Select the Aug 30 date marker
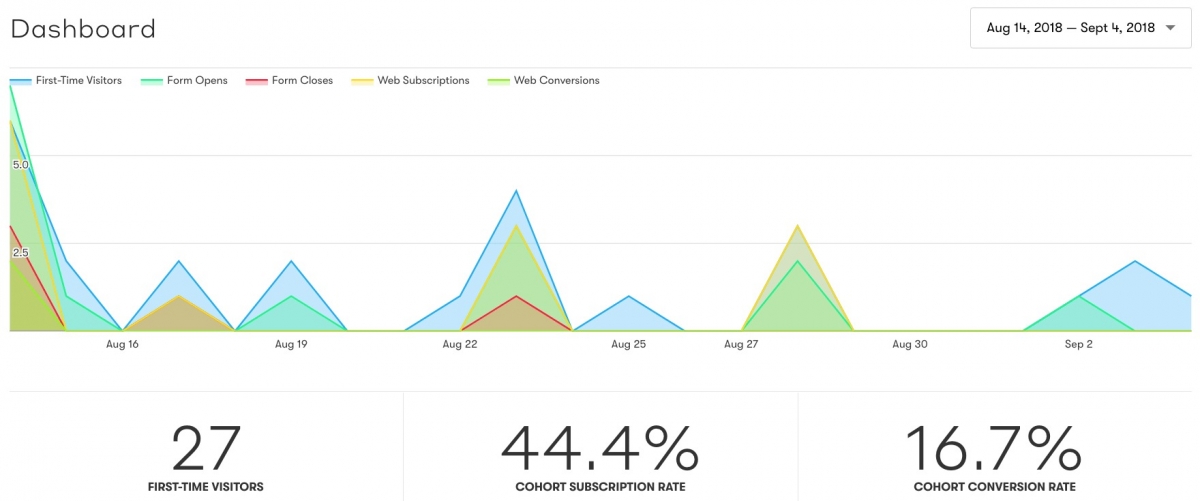 (910, 345)
